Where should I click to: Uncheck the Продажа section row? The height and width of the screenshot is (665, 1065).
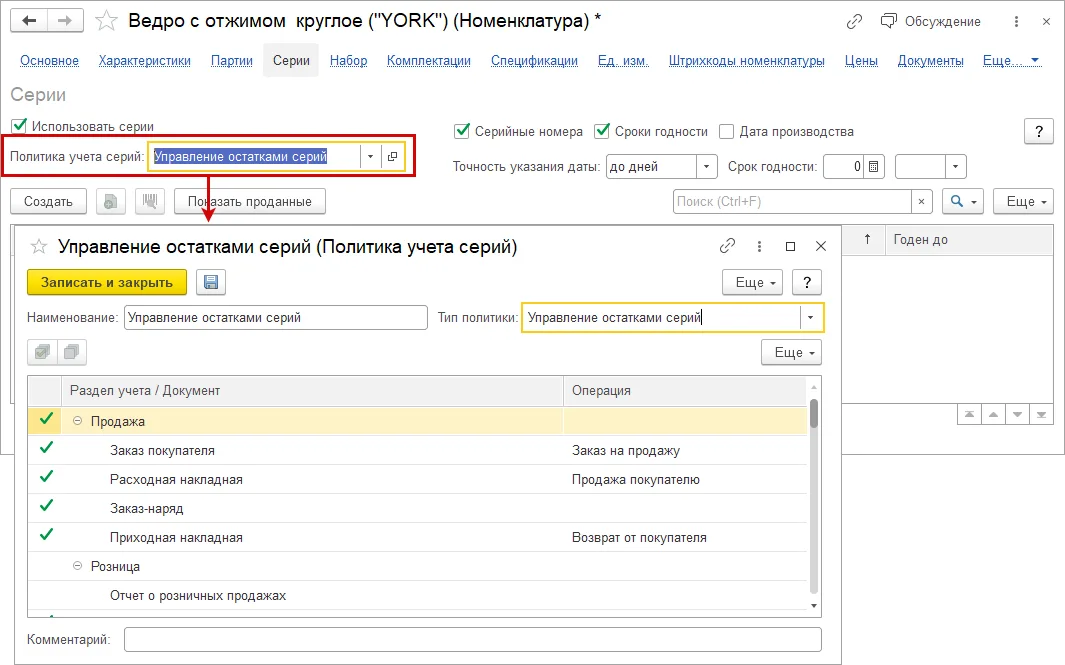46,420
